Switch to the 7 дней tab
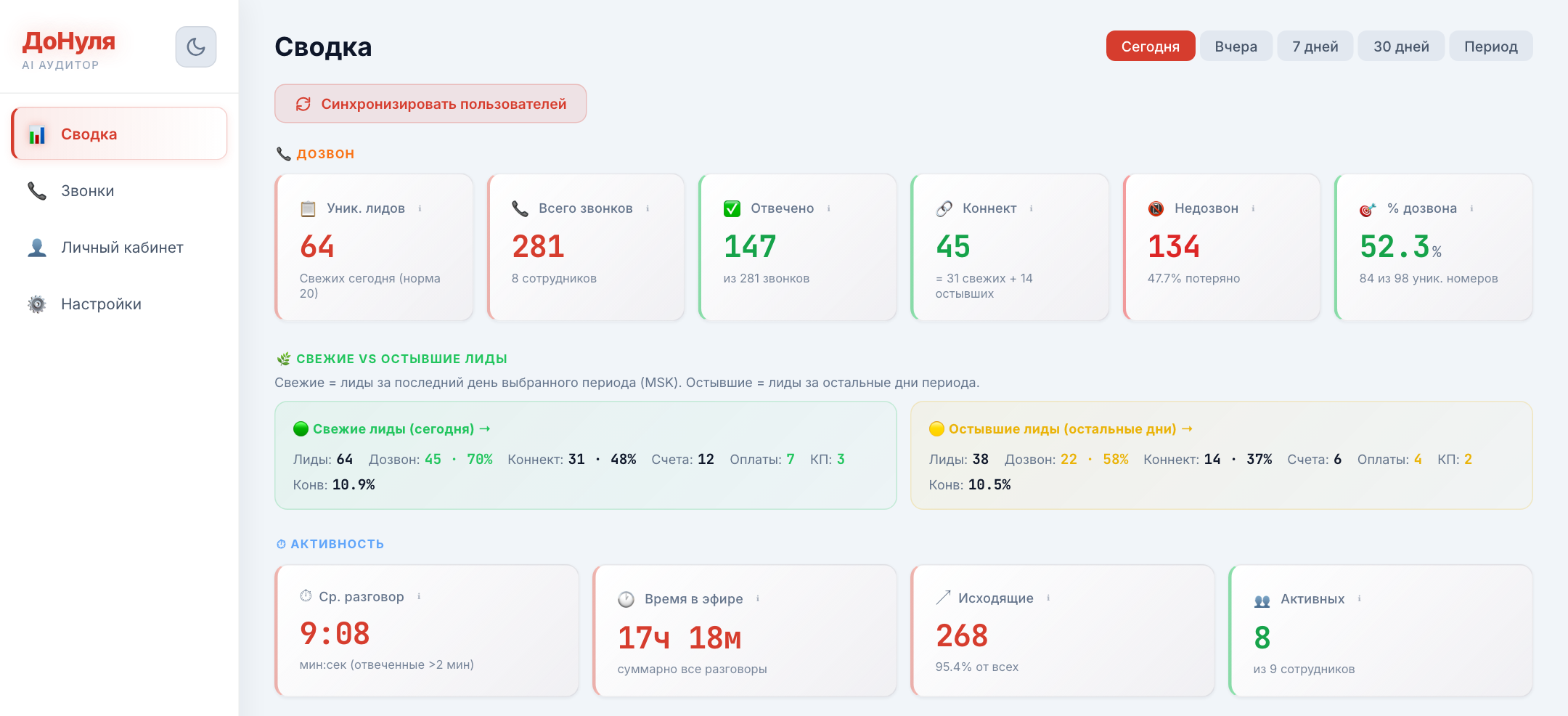The width and height of the screenshot is (1568, 716). [x=1315, y=46]
